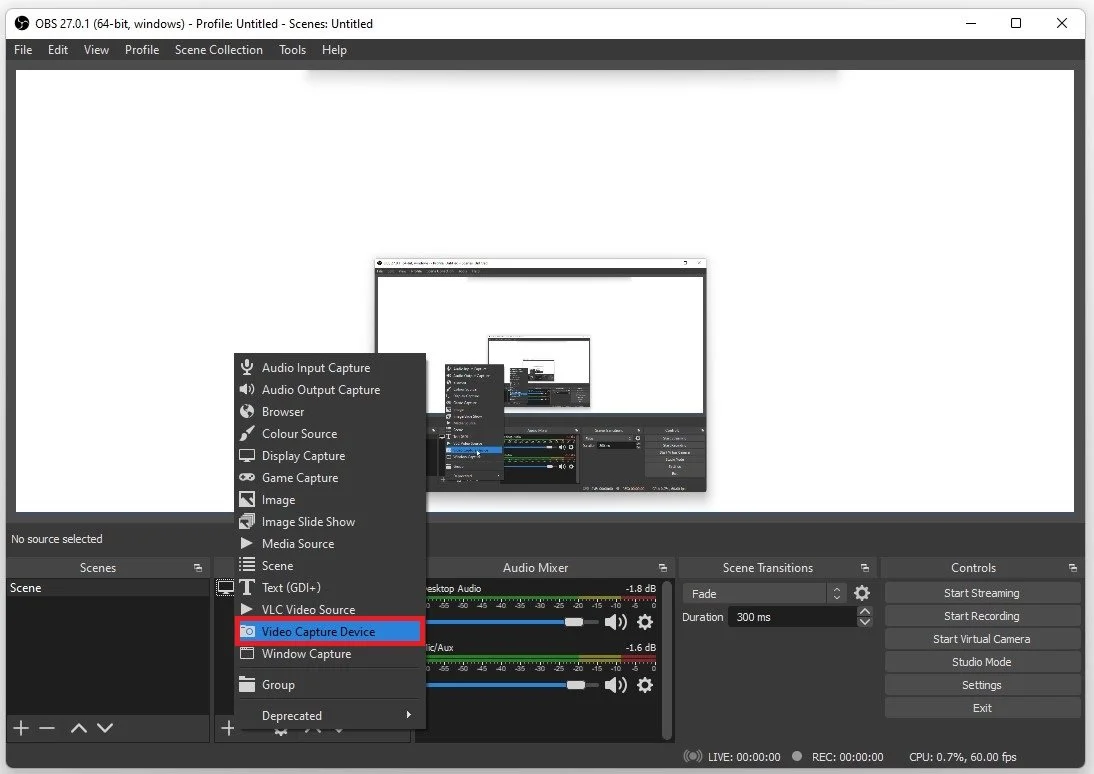Add a Scene source from menu
The image size is (1094, 774).
329,565
